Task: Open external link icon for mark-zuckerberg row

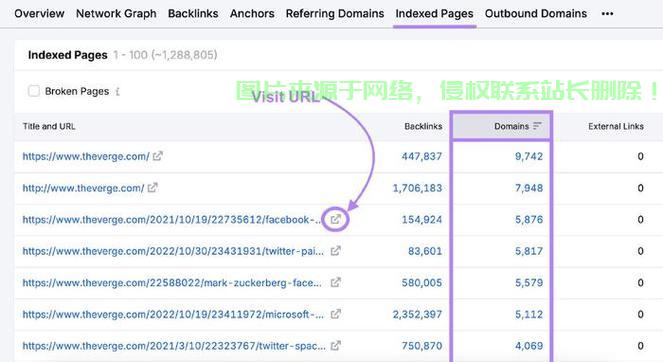Action: [335, 282]
